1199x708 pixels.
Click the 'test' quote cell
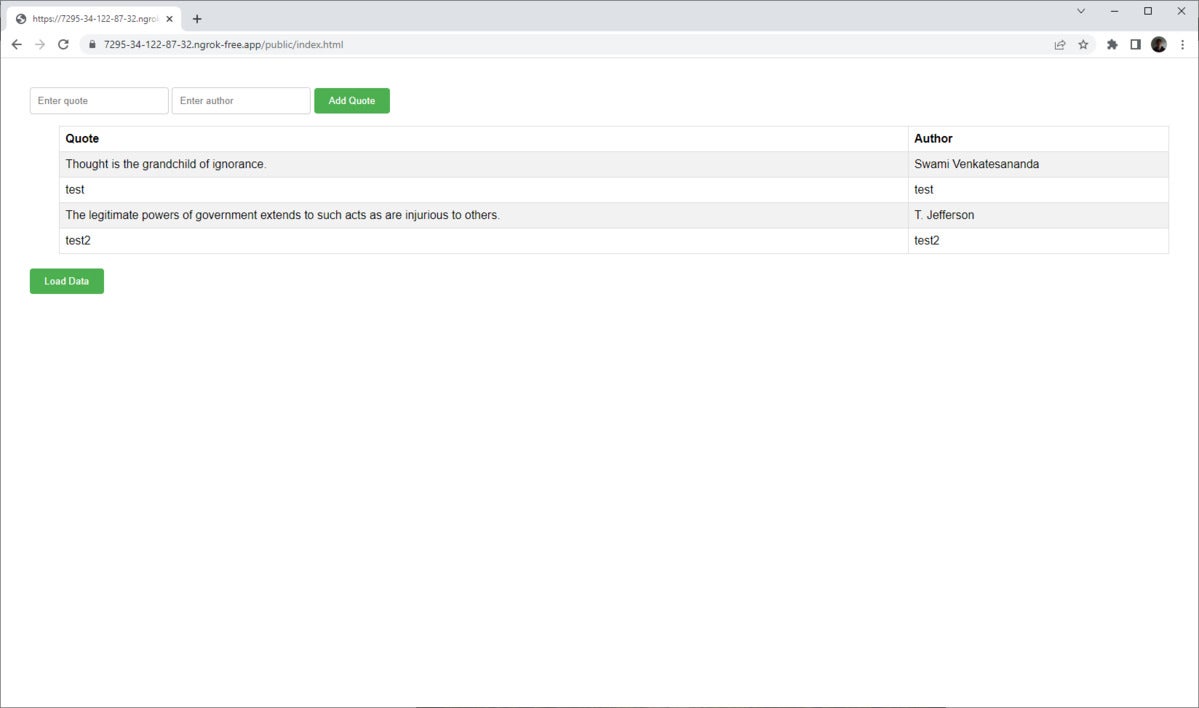tap(483, 190)
